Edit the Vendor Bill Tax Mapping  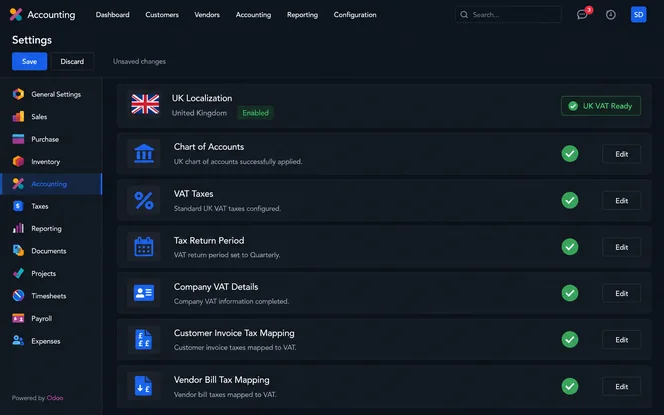click(621, 387)
